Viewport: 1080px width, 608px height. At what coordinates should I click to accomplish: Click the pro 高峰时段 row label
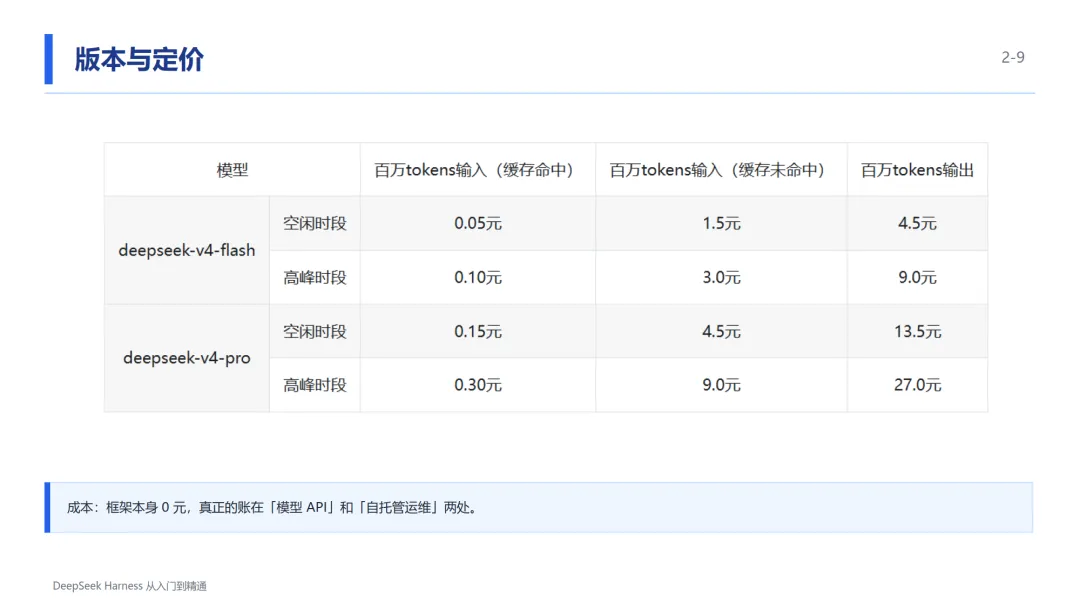315,385
